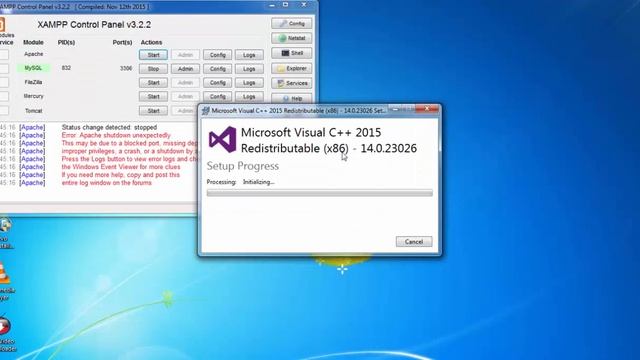Start the FileZilla module

pos(153,82)
